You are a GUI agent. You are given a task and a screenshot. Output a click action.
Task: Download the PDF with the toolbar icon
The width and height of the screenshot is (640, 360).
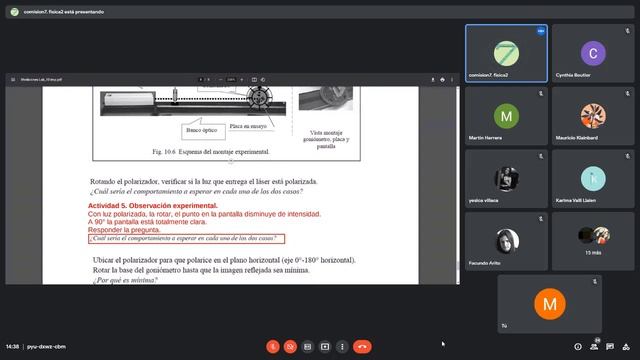click(433, 80)
